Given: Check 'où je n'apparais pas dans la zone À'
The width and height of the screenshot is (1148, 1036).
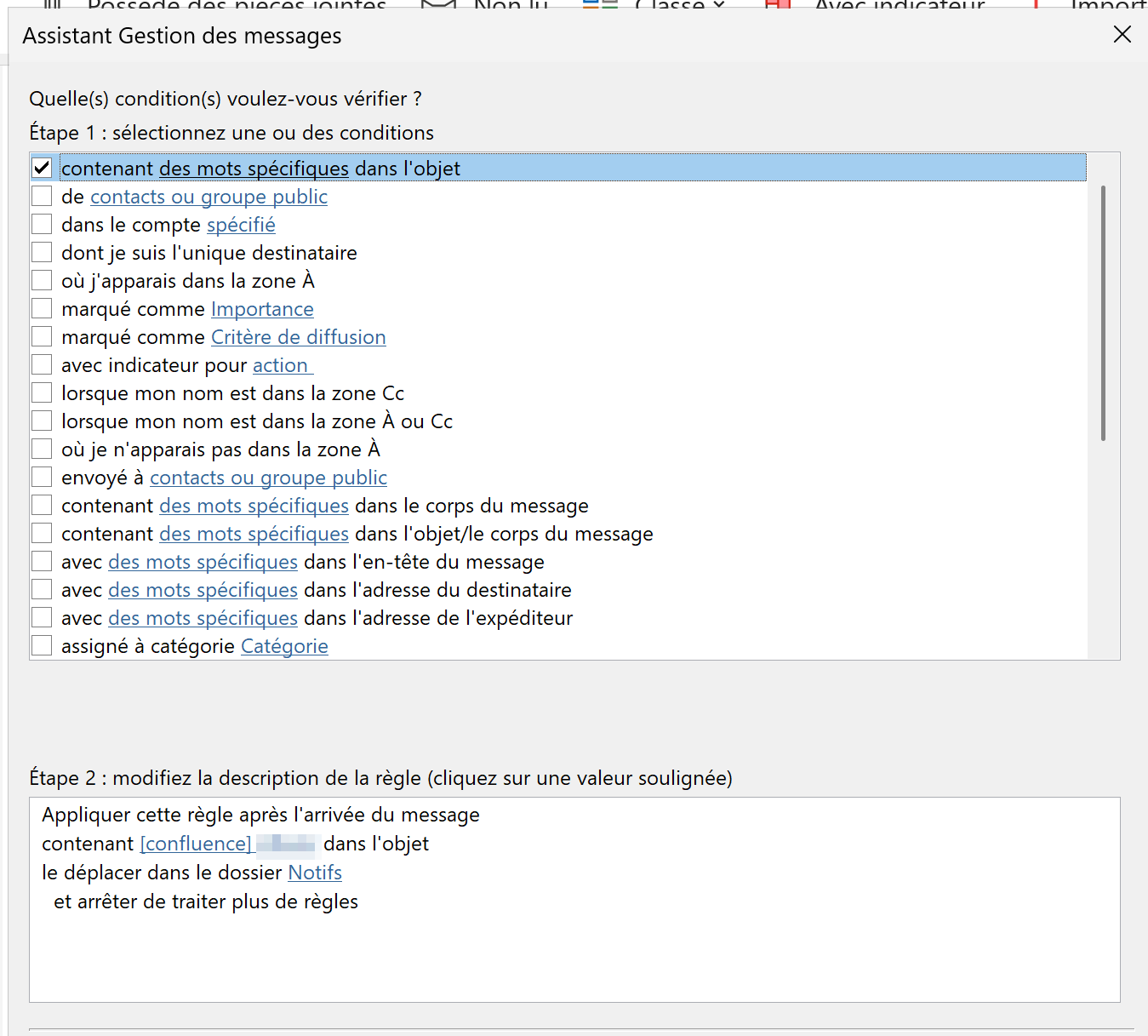Looking at the screenshot, I should pos(42,449).
